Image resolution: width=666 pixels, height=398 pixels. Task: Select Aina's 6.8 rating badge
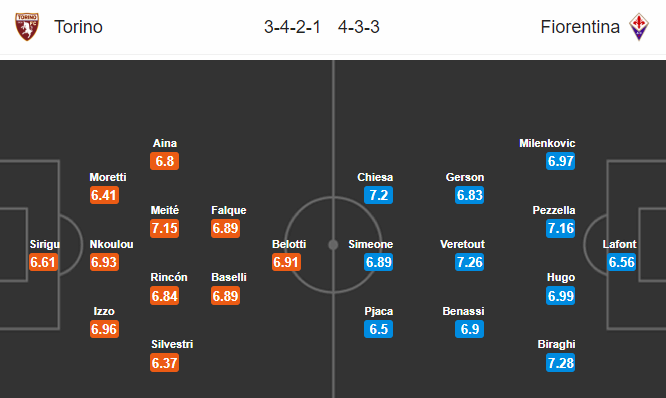click(164, 161)
